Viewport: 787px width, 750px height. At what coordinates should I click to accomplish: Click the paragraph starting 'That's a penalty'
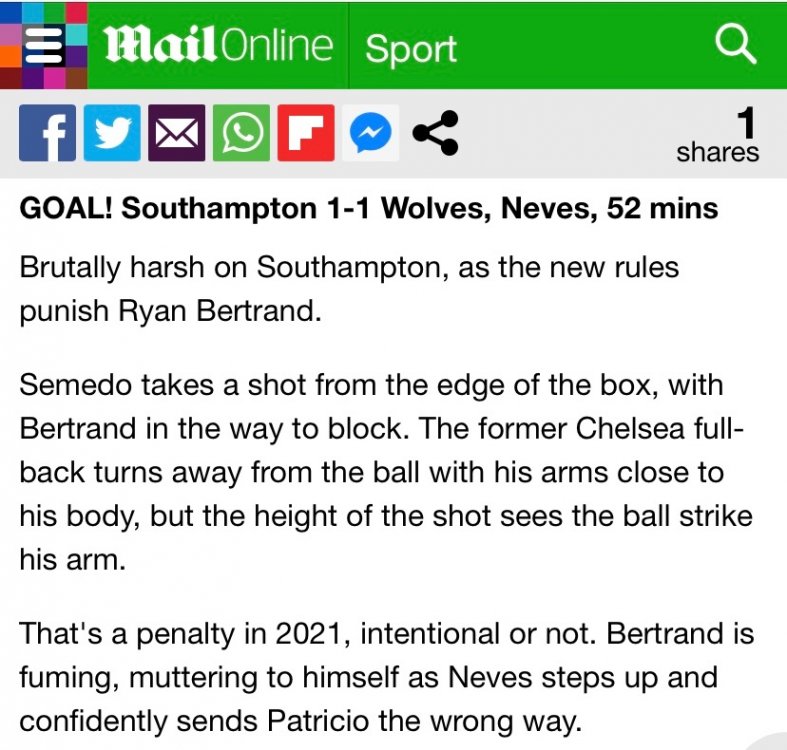tap(387, 677)
